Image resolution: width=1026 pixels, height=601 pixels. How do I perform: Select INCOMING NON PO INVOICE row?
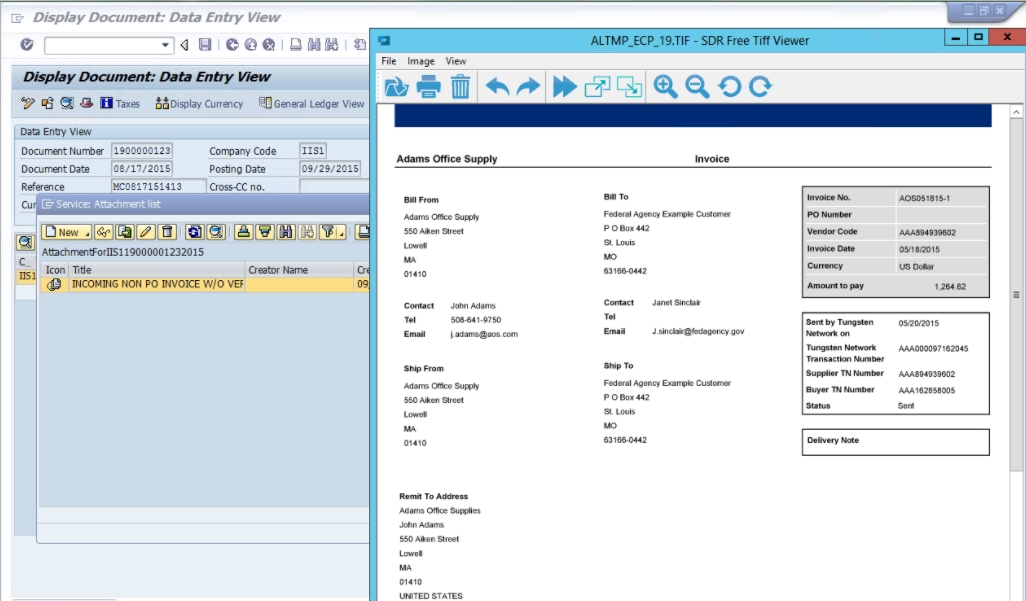tap(205, 284)
